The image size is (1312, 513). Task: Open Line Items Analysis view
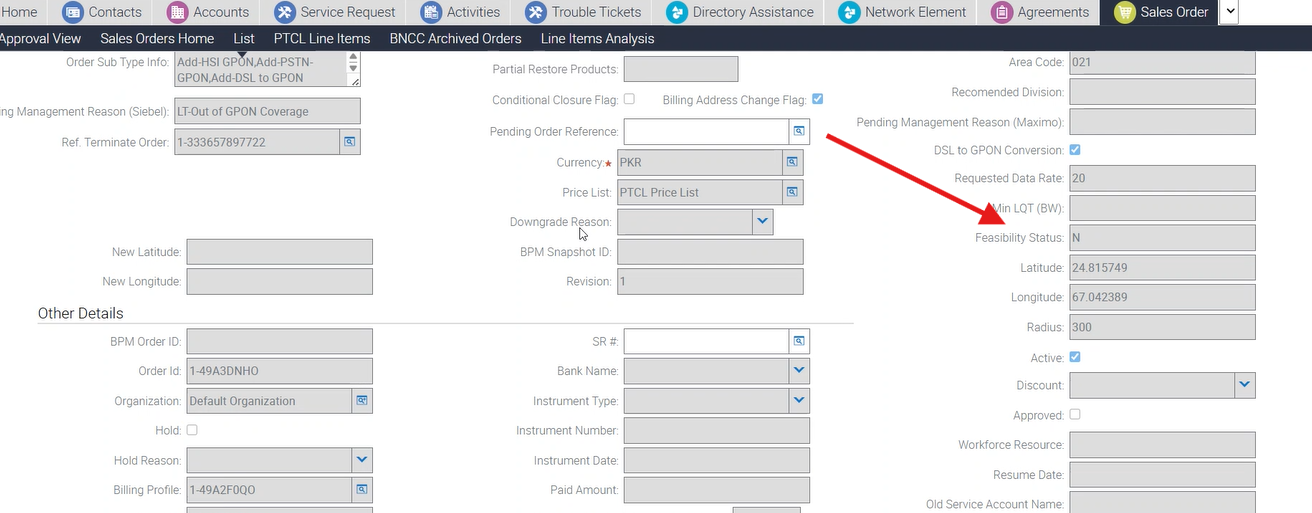597,38
